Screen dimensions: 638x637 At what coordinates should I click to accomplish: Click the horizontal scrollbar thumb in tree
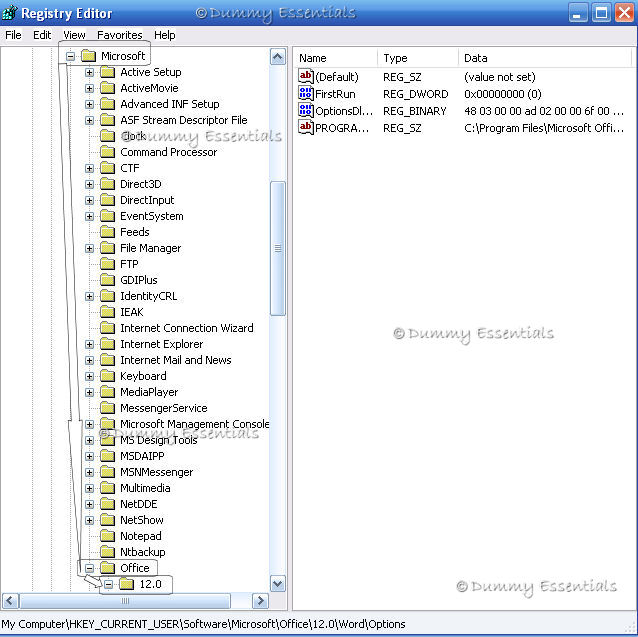pyautogui.click(x=125, y=601)
